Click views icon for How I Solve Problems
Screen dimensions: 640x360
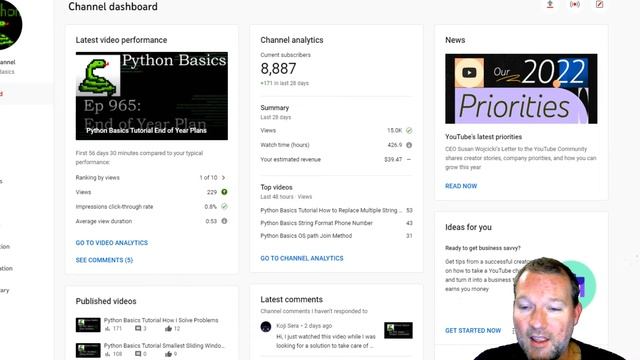(108, 329)
